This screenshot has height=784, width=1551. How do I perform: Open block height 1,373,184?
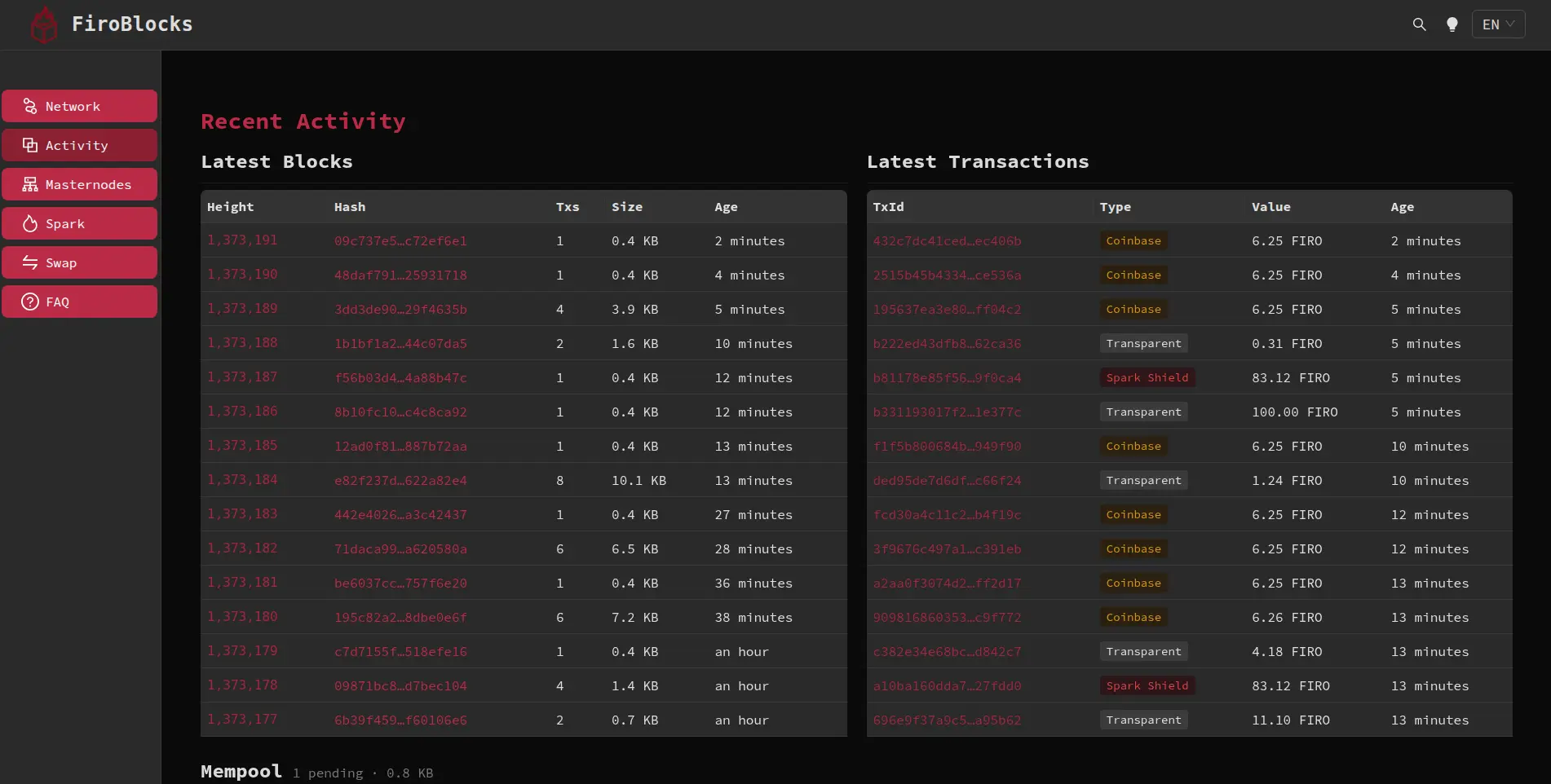tap(242, 480)
